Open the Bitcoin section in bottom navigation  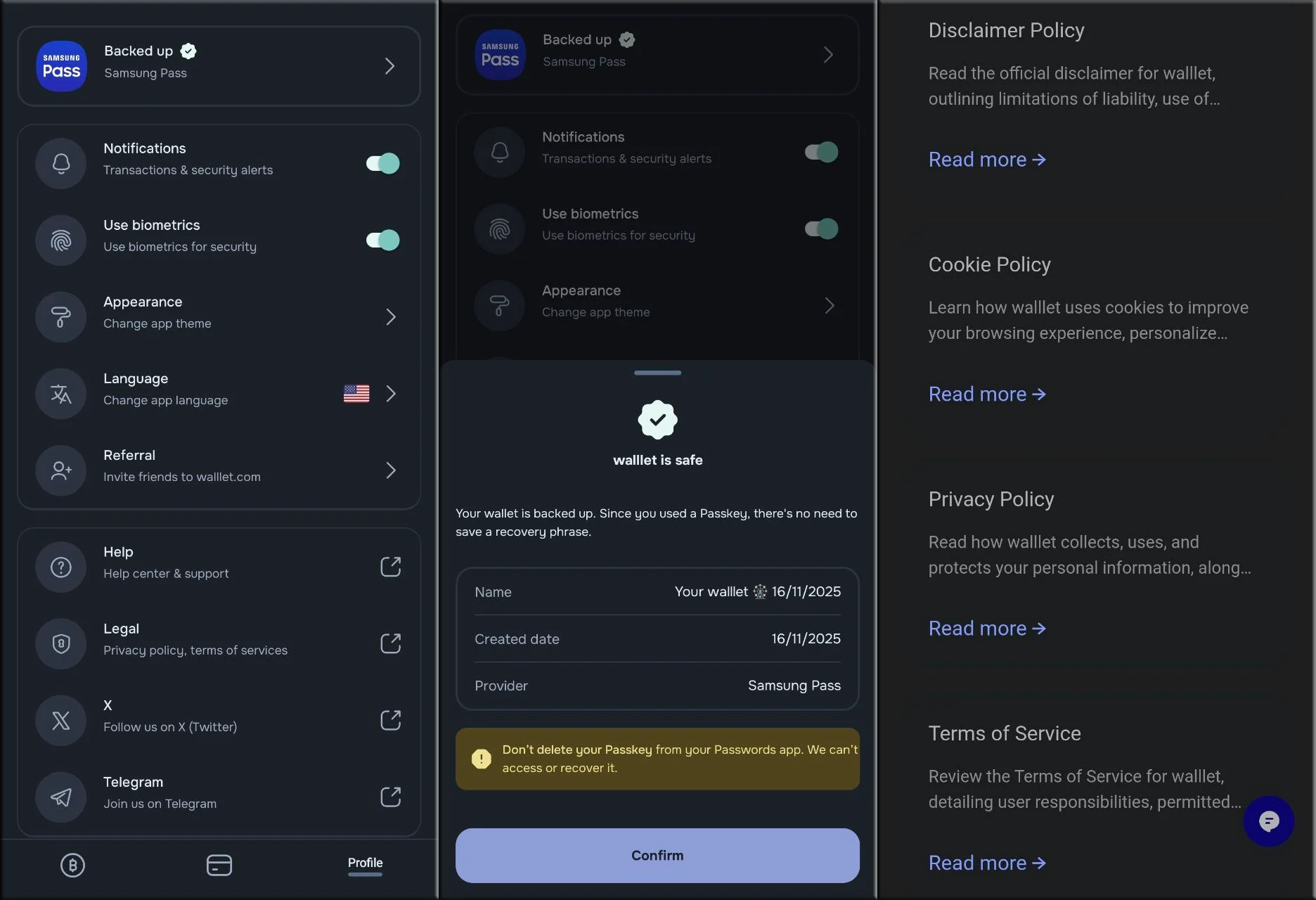tap(72, 866)
